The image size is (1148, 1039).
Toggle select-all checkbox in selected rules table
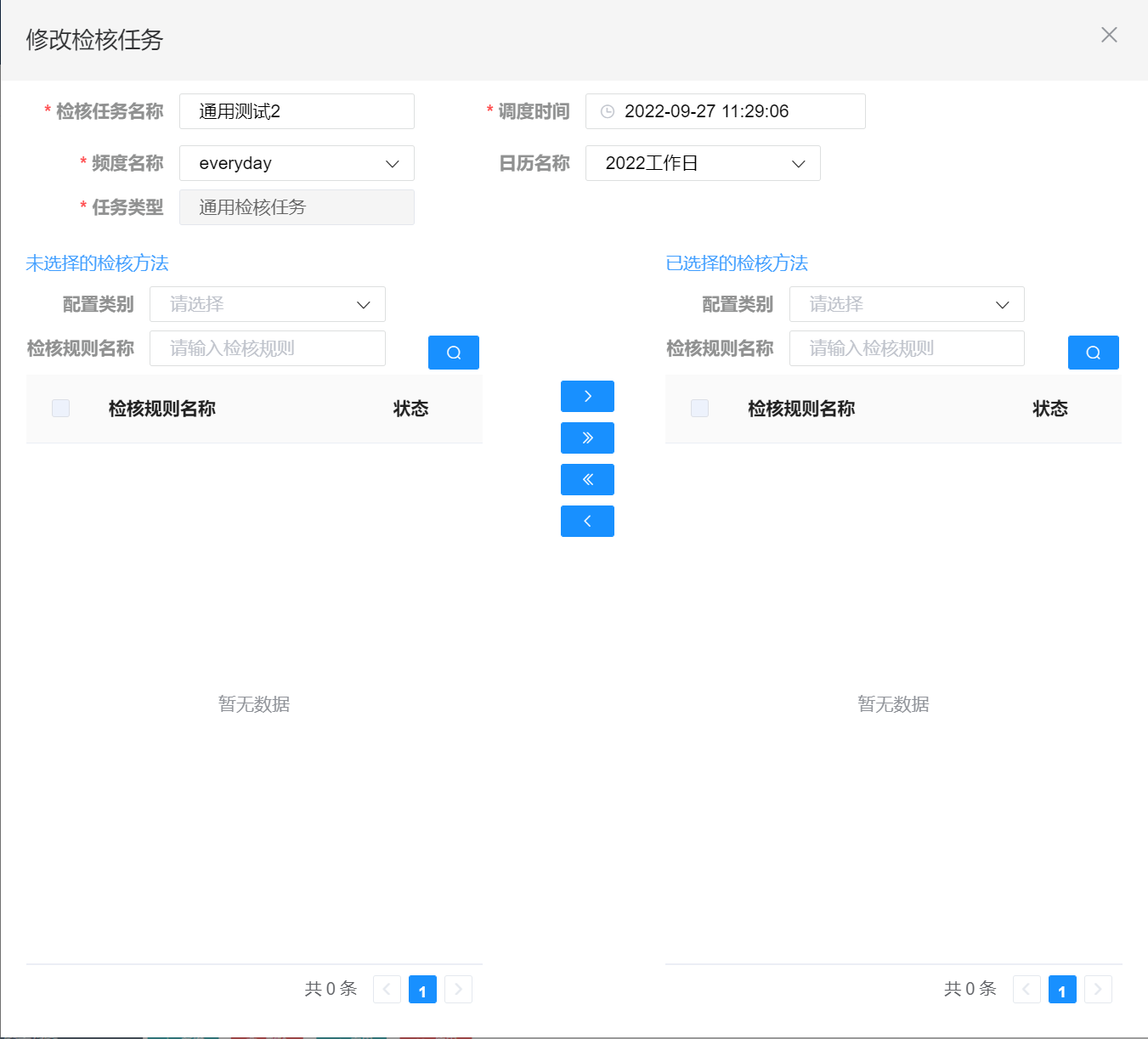700,409
